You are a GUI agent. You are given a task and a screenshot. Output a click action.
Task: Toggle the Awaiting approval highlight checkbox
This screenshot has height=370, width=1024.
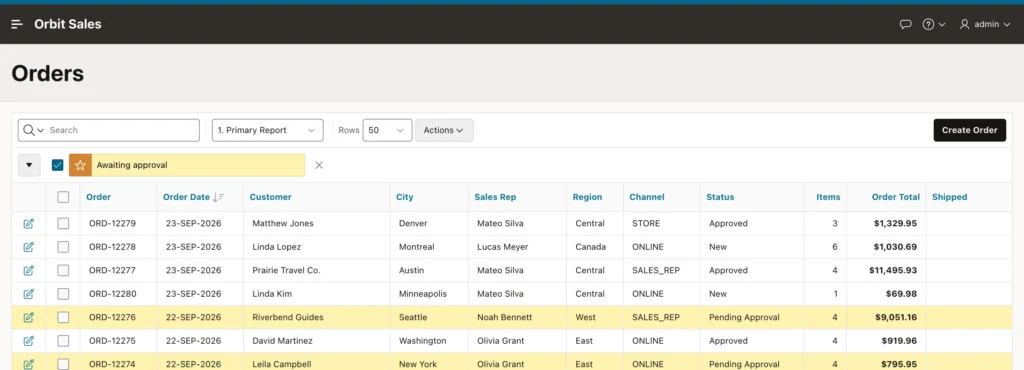[x=57, y=165]
